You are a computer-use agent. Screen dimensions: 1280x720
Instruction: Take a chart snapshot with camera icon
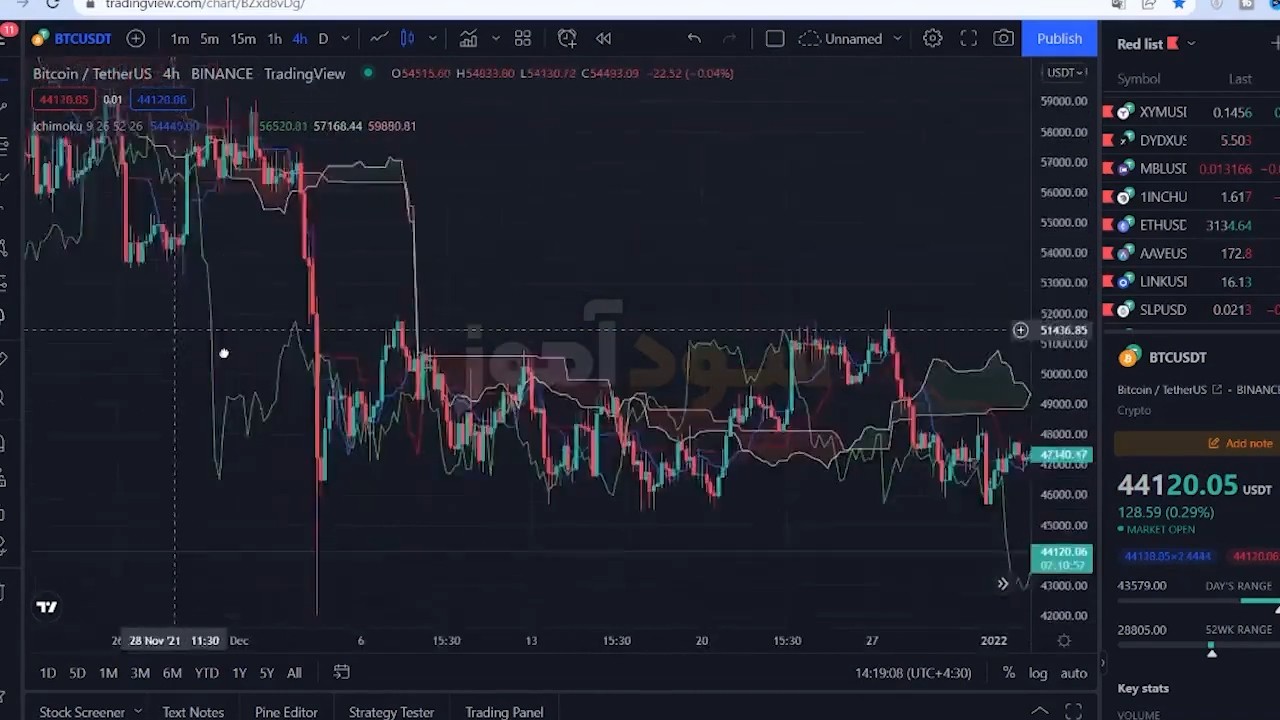[1003, 39]
